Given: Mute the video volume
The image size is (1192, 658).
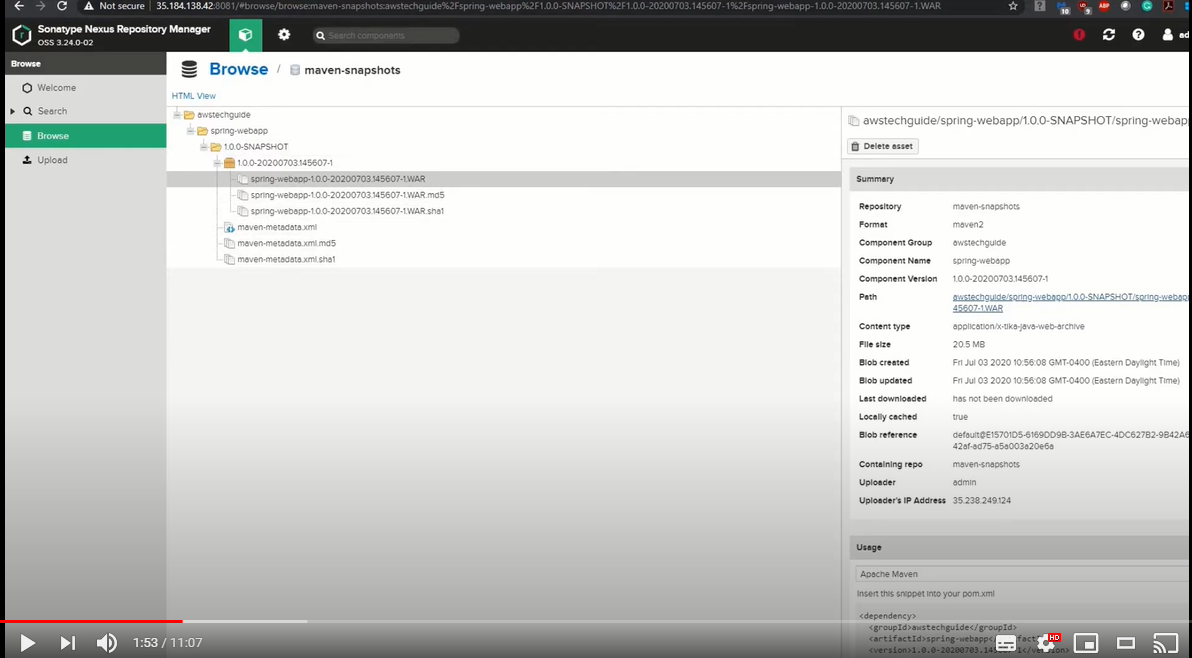Looking at the screenshot, I should coord(107,643).
